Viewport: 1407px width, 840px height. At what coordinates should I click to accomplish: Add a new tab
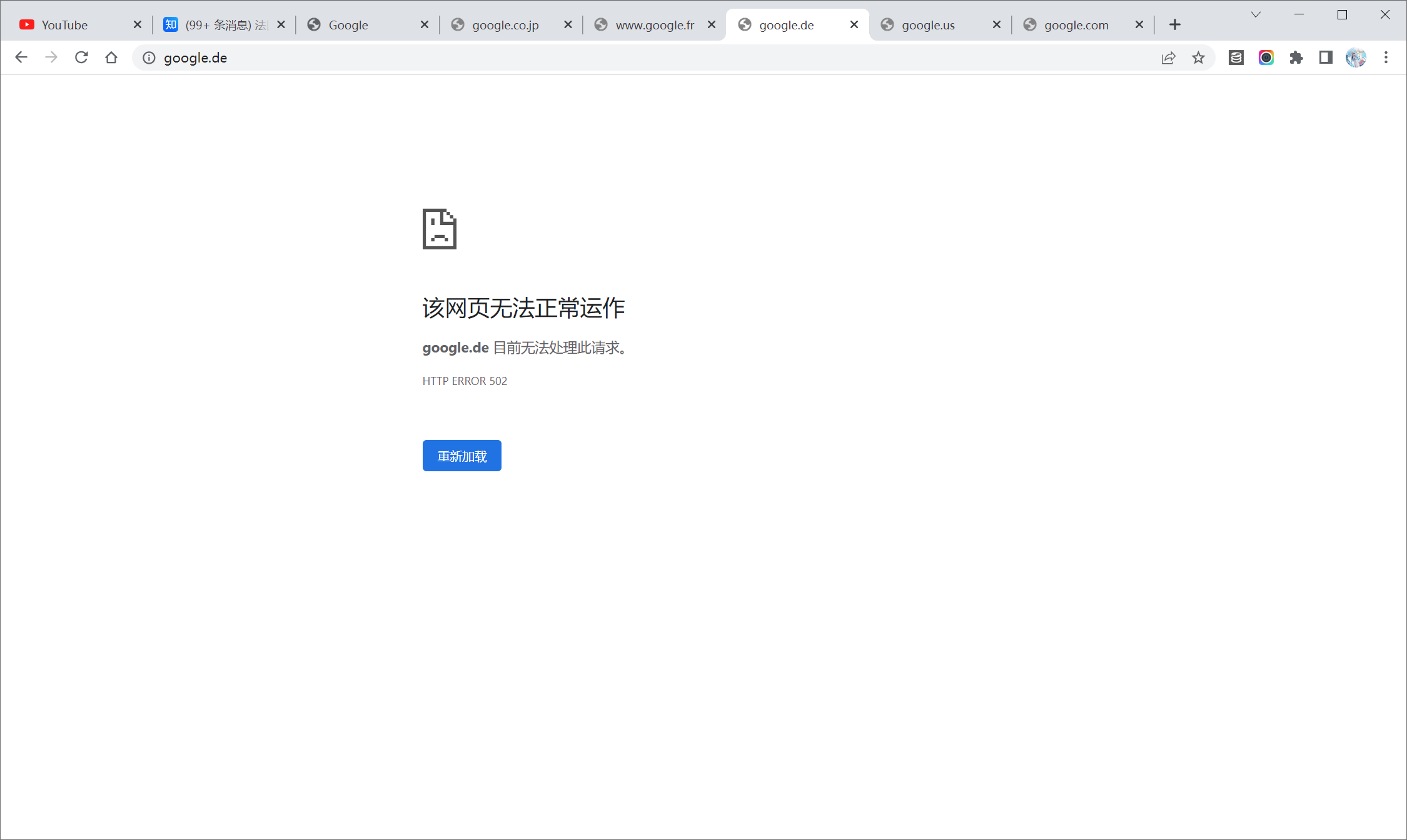point(1175,24)
